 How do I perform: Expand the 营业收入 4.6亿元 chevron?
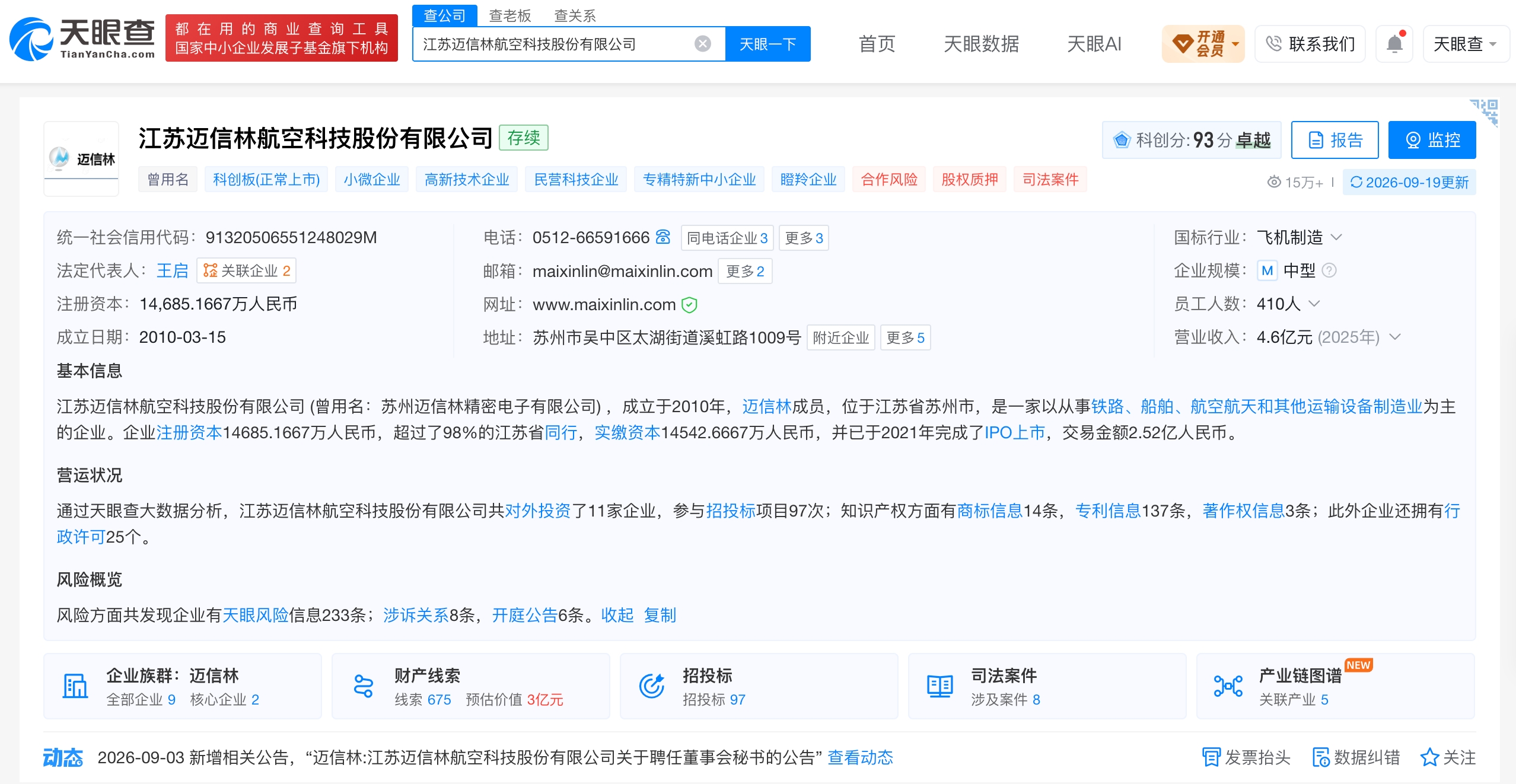(1395, 337)
